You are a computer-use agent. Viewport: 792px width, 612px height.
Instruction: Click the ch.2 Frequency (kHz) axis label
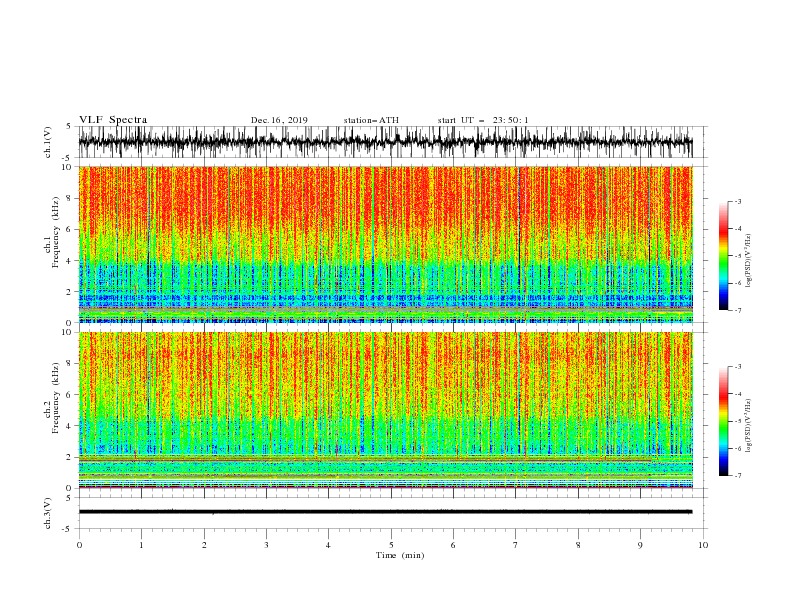(52, 398)
